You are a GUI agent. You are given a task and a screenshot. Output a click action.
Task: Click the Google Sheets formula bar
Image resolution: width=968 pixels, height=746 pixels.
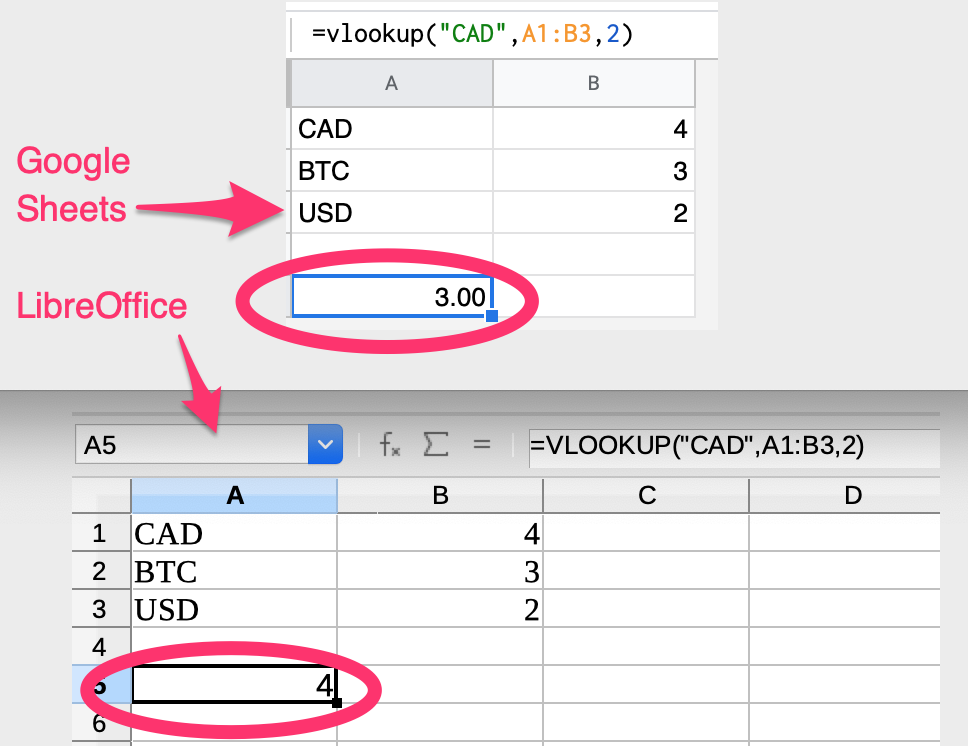coord(504,33)
